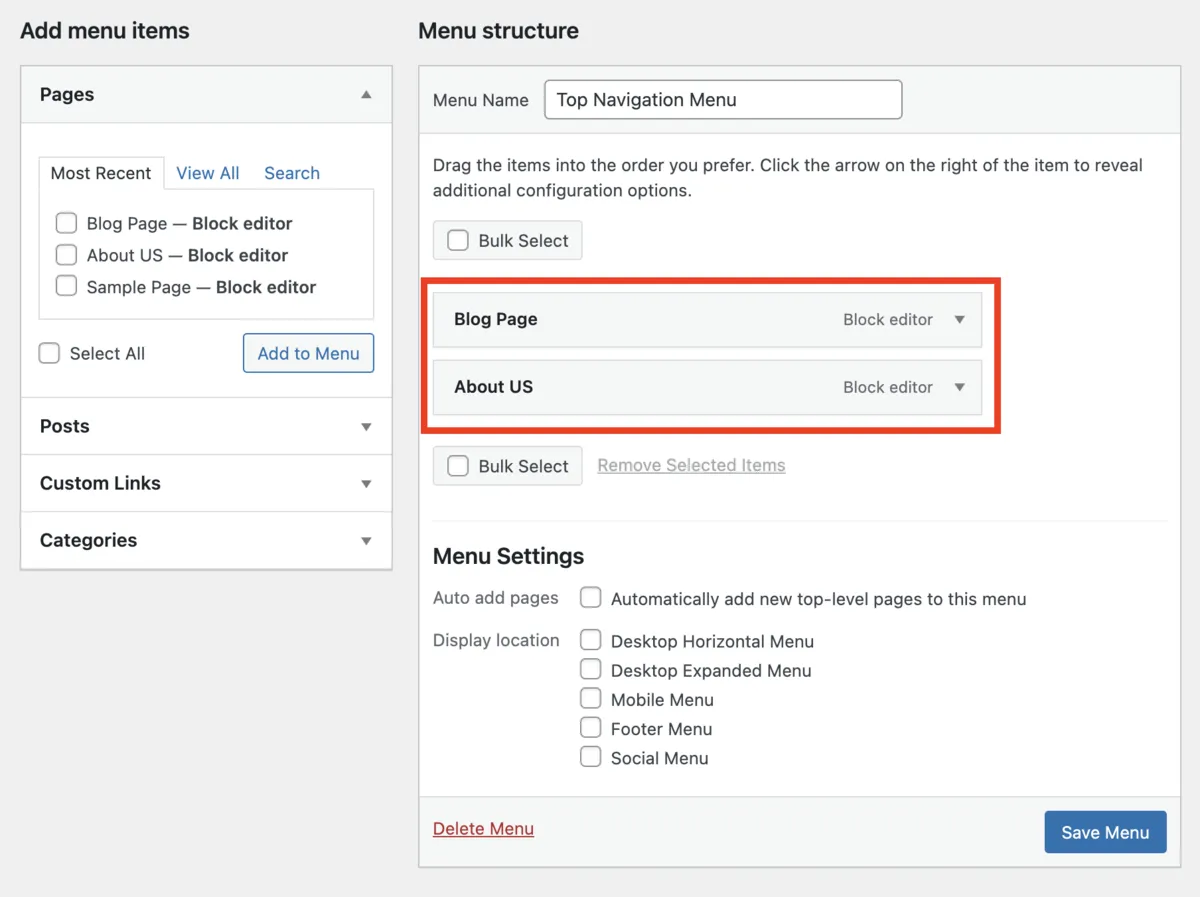Click the Add menu items heading
1200x897 pixels.
pyautogui.click(x=105, y=31)
